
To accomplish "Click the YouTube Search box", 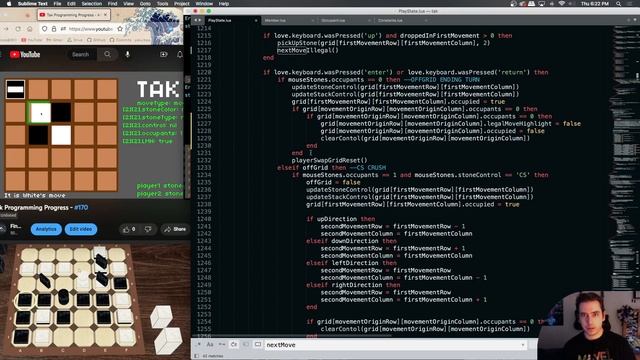I will pyautogui.click(x=82, y=54).
